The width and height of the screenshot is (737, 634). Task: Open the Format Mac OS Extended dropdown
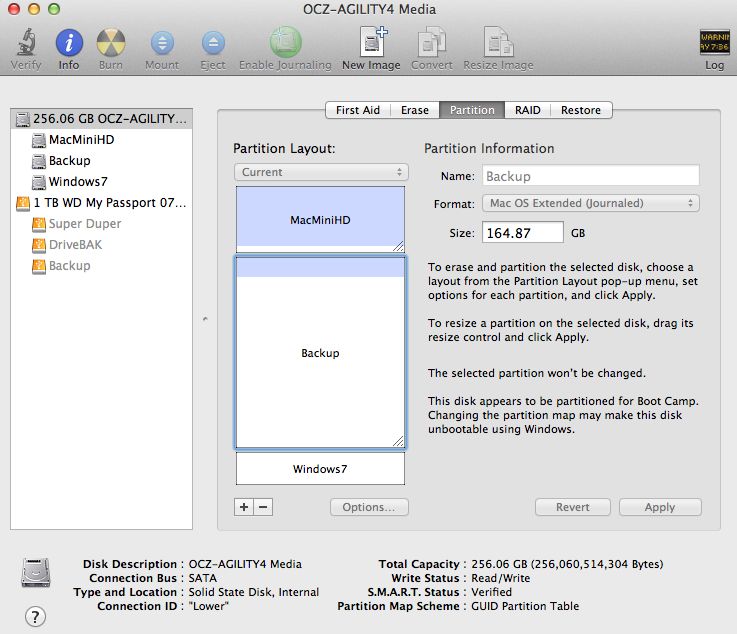[x=590, y=203]
